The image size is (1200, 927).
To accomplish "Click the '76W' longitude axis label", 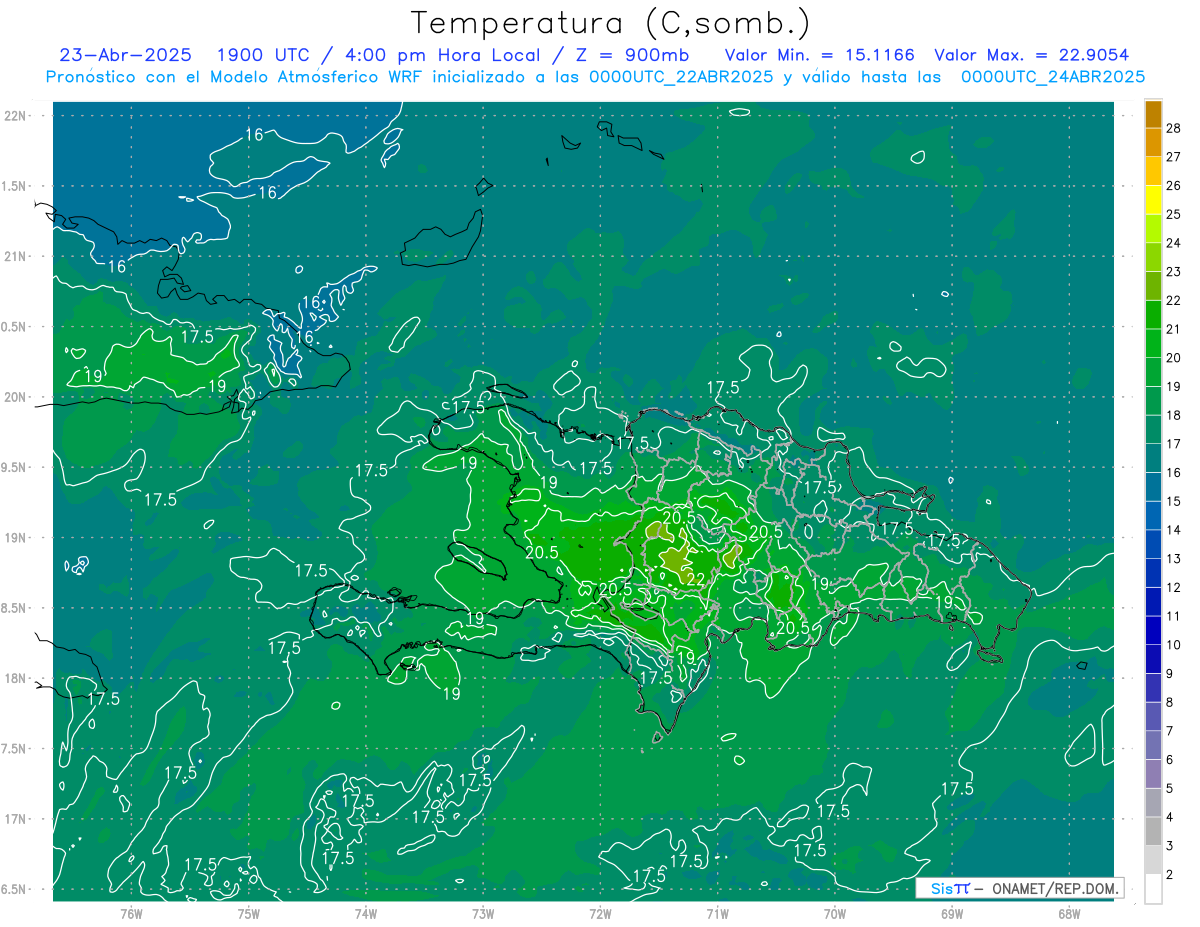I will coord(131,914).
